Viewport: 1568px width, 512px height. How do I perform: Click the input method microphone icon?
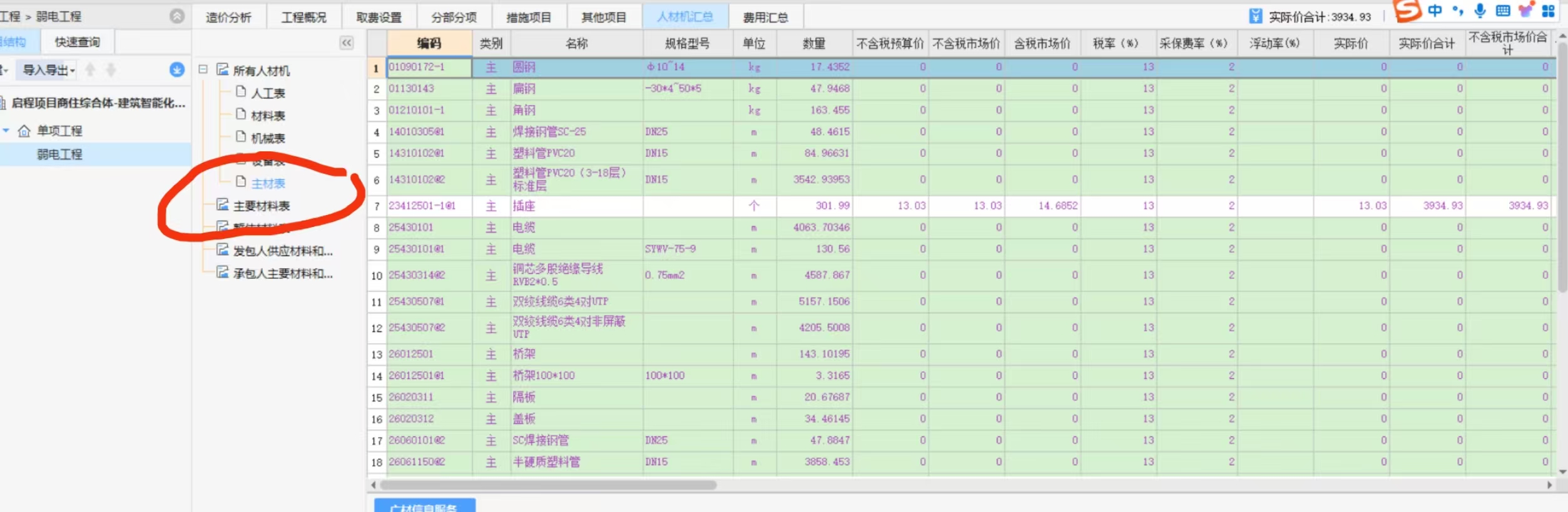click(1480, 11)
